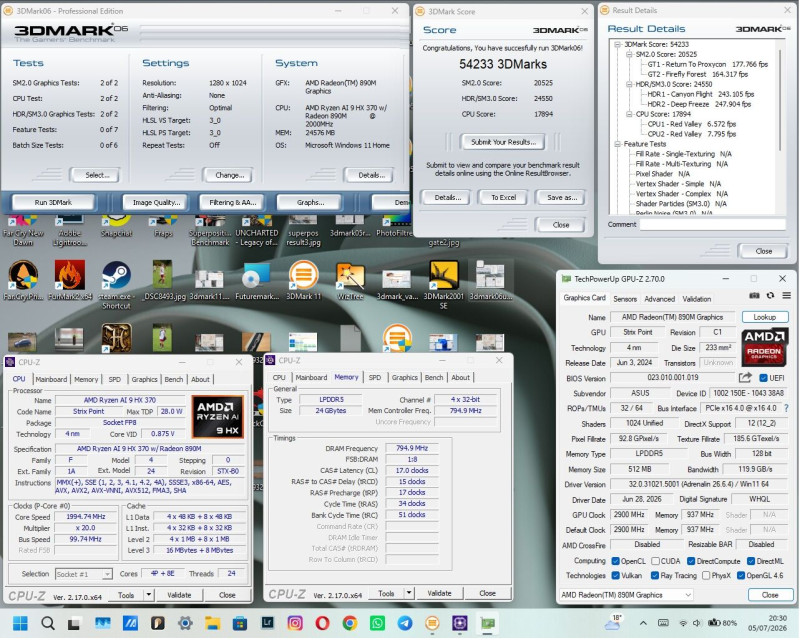Open the 3DMark 11 desktop icon
800x643 pixels.
pyautogui.click(x=304, y=281)
